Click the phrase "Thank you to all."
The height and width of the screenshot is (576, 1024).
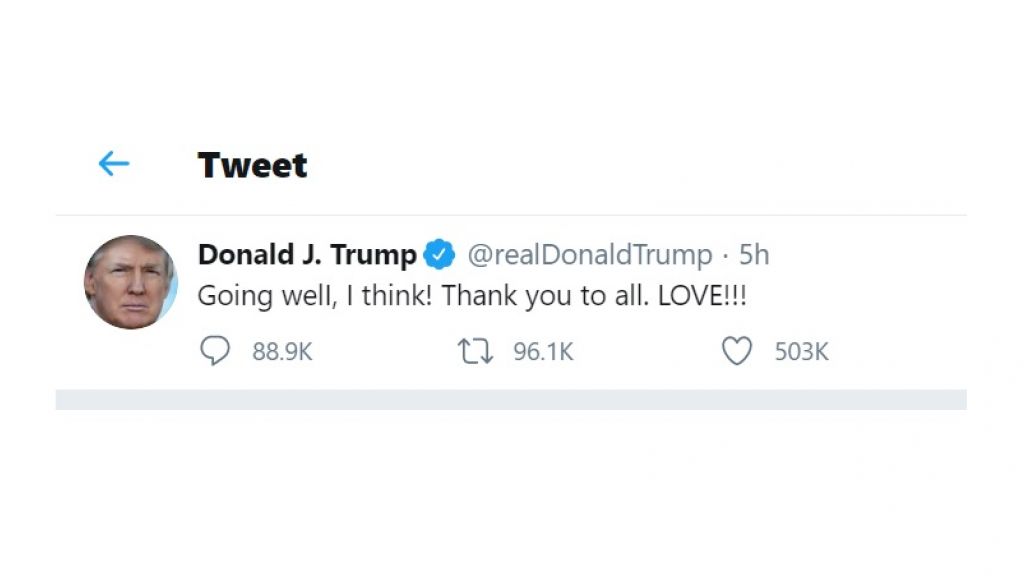tap(545, 297)
